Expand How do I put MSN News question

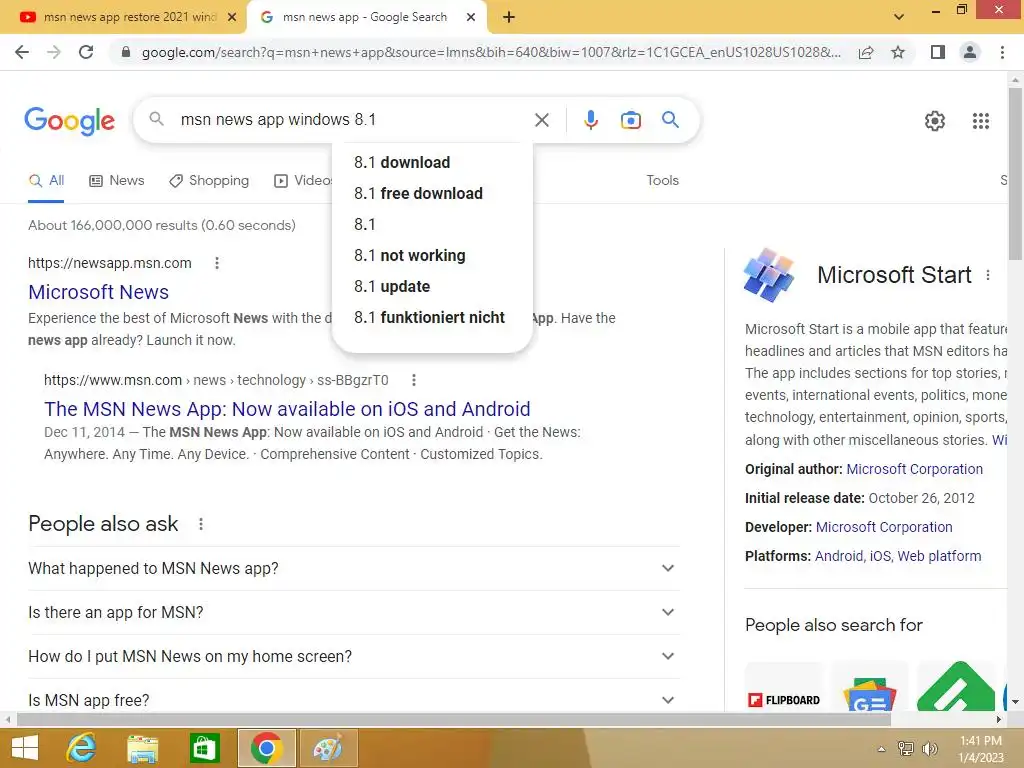click(x=354, y=656)
